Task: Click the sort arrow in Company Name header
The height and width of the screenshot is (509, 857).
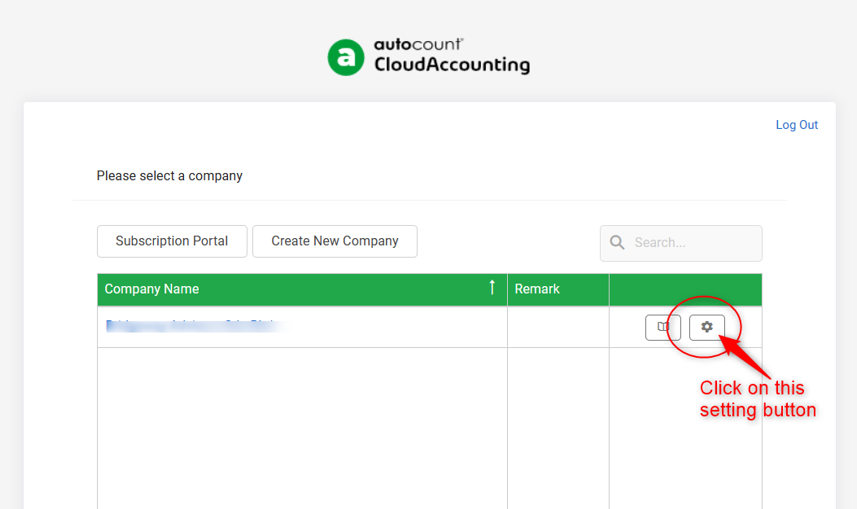Action: click(492, 287)
